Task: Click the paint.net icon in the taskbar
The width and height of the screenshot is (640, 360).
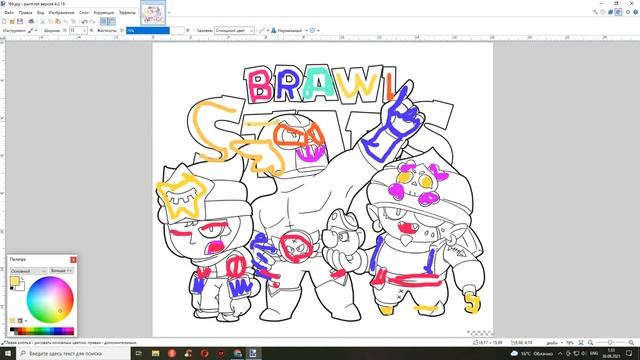Action: tap(253, 353)
